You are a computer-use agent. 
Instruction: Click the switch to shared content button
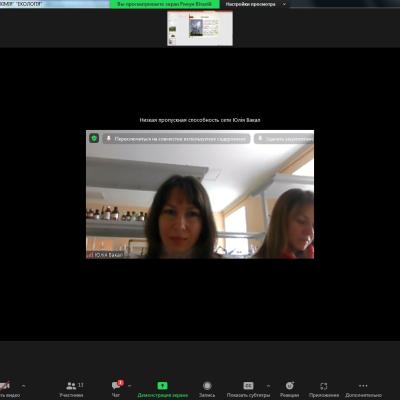point(176,139)
